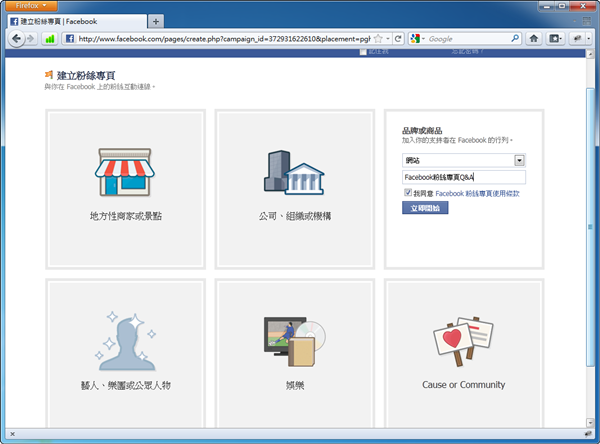This screenshot has height=444, width=600.
Task: Click the page name input field
Action: [x=464, y=177]
